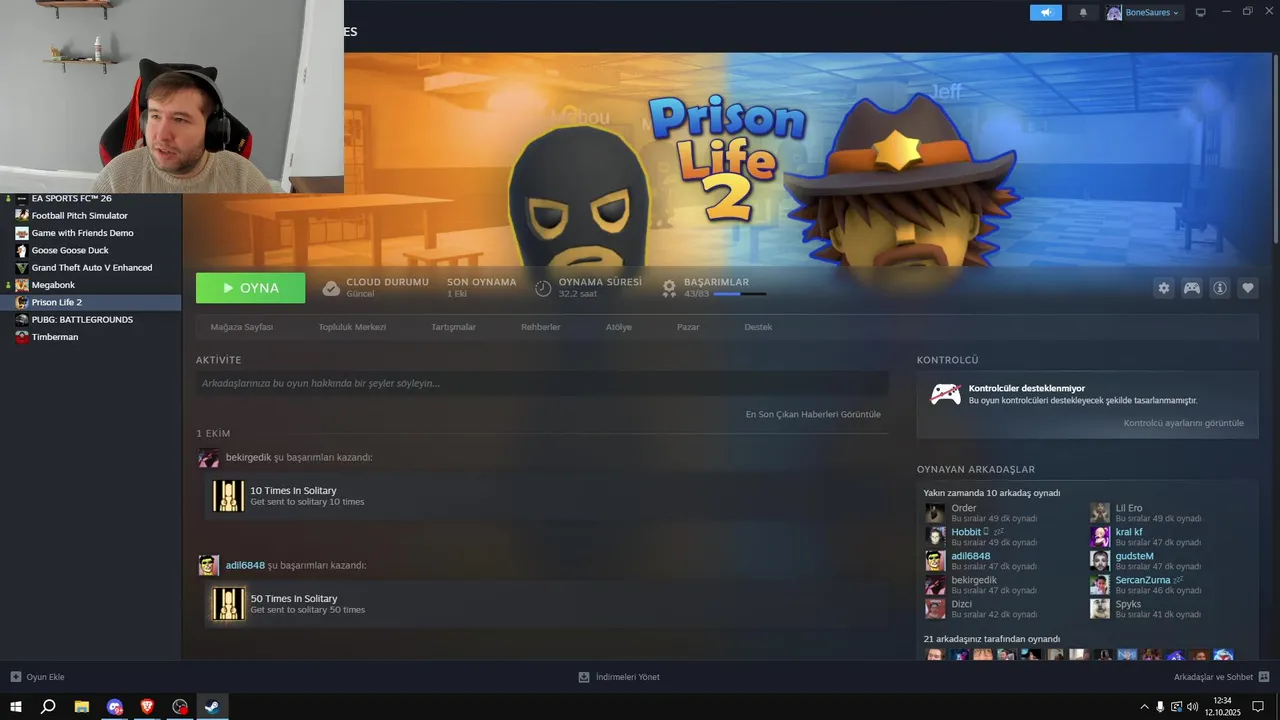Open adil6848's profile name in activity

(245, 565)
